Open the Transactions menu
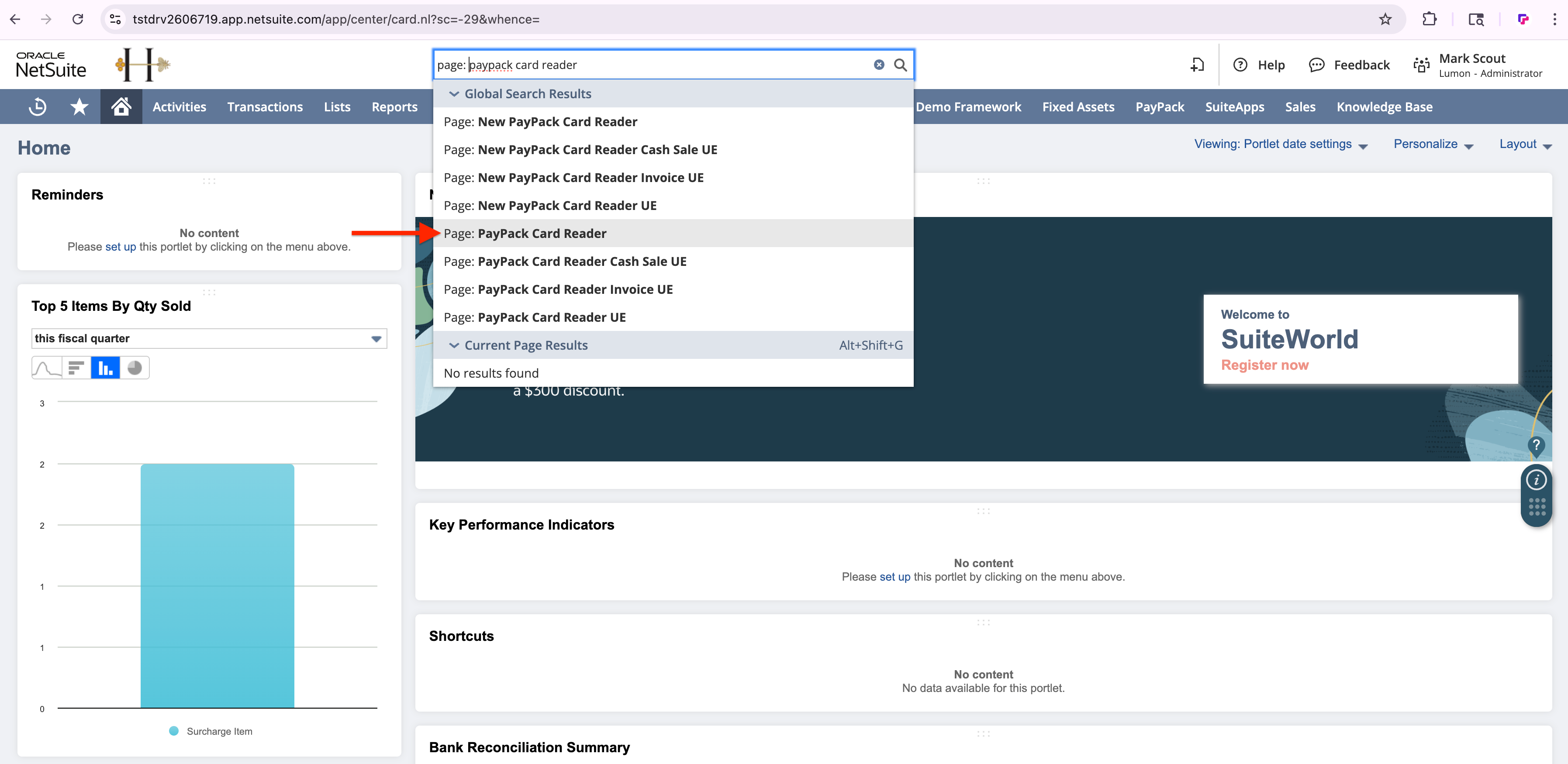Image resolution: width=1568 pixels, height=764 pixels. pos(265,107)
